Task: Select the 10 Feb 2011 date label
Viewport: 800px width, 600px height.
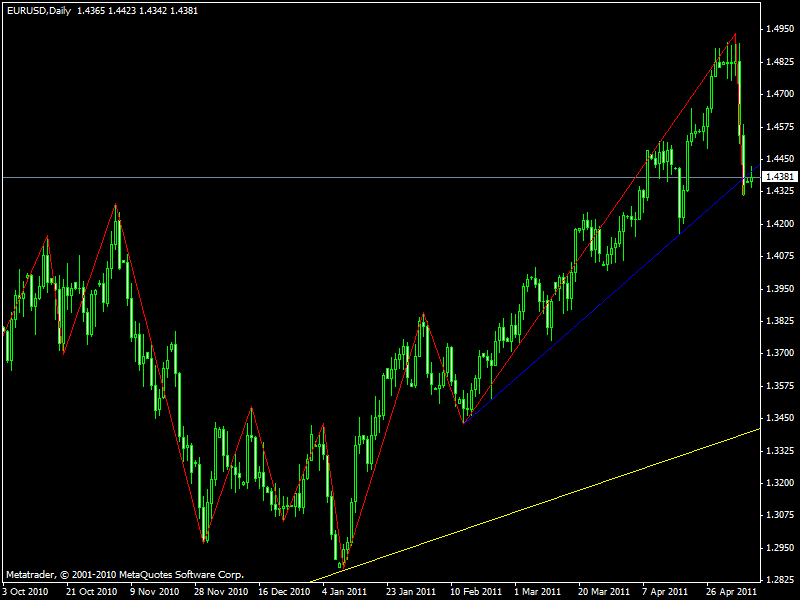Action: coord(476,591)
